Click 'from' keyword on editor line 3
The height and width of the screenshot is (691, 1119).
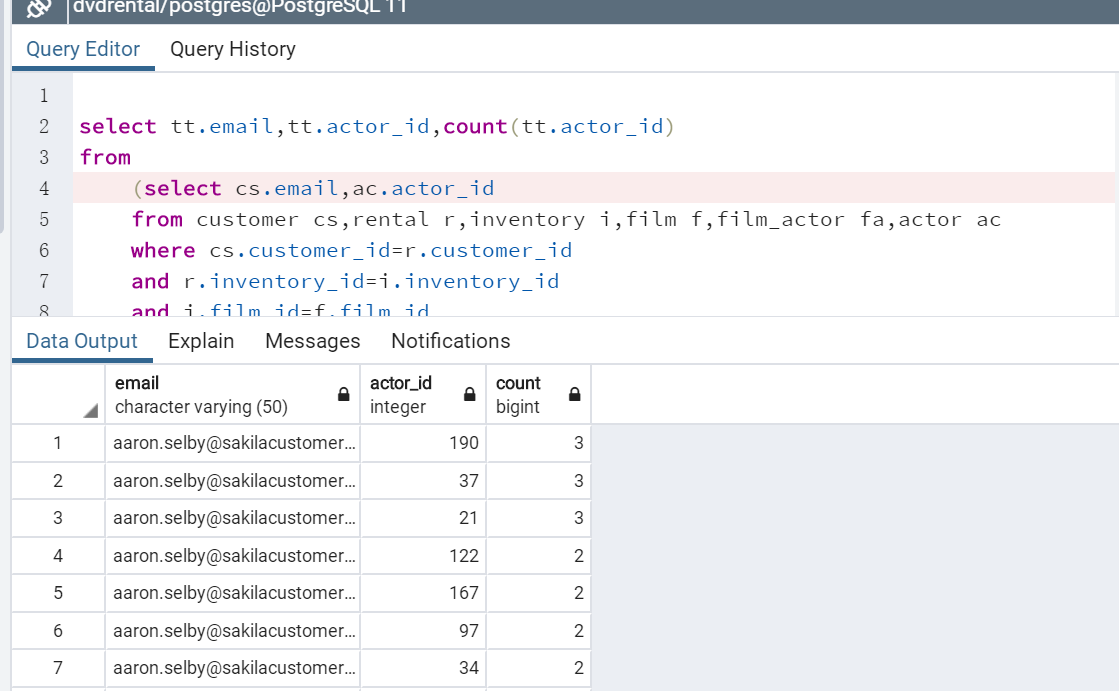pyautogui.click(x=105, y=157)
